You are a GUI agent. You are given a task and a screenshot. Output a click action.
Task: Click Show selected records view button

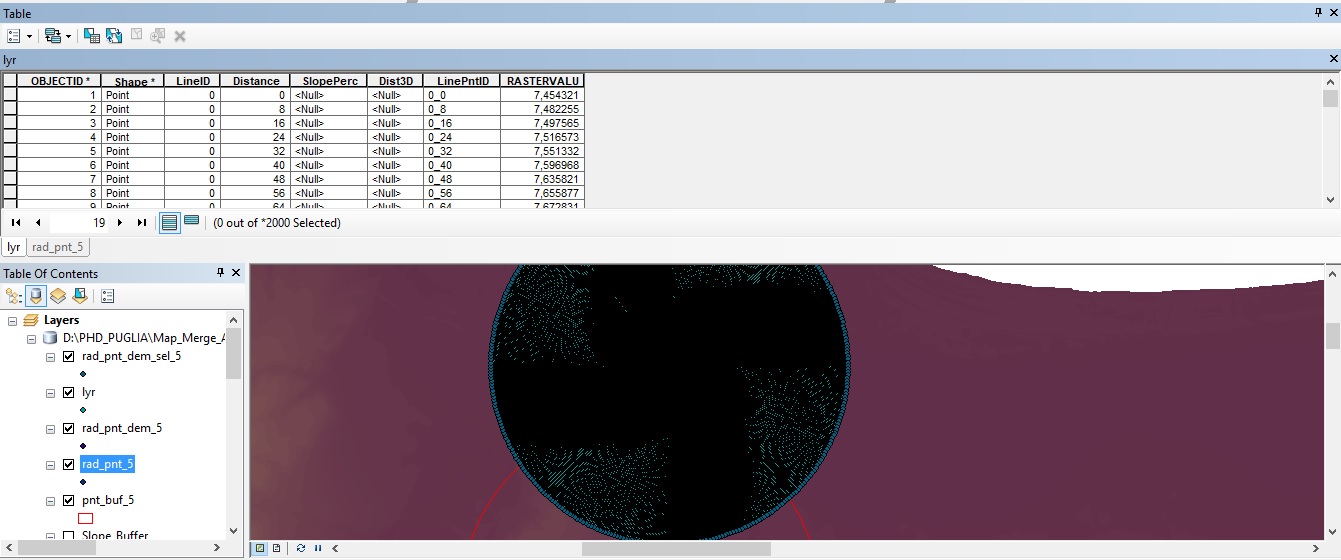click(192, 222)
